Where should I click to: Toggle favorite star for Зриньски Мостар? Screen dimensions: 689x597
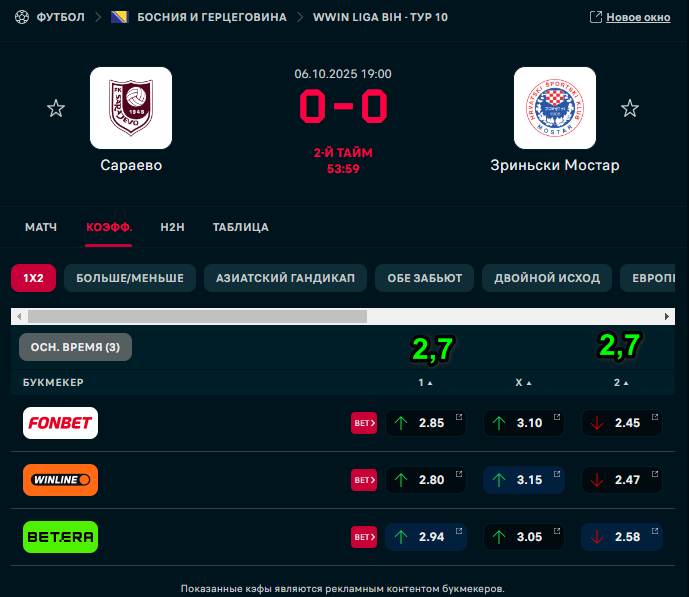point(629,108)
